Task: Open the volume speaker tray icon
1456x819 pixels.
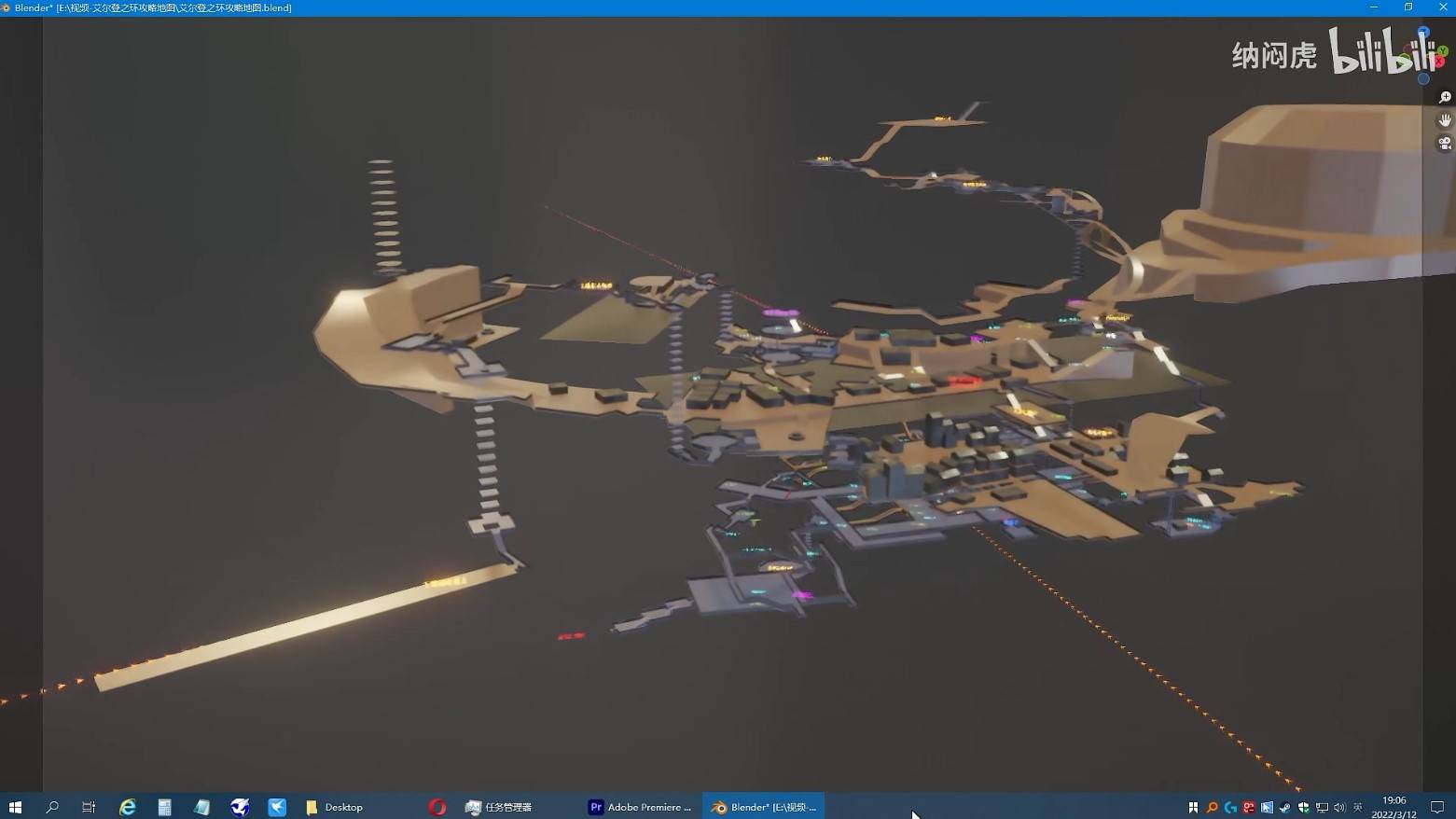Action: 1339,807
